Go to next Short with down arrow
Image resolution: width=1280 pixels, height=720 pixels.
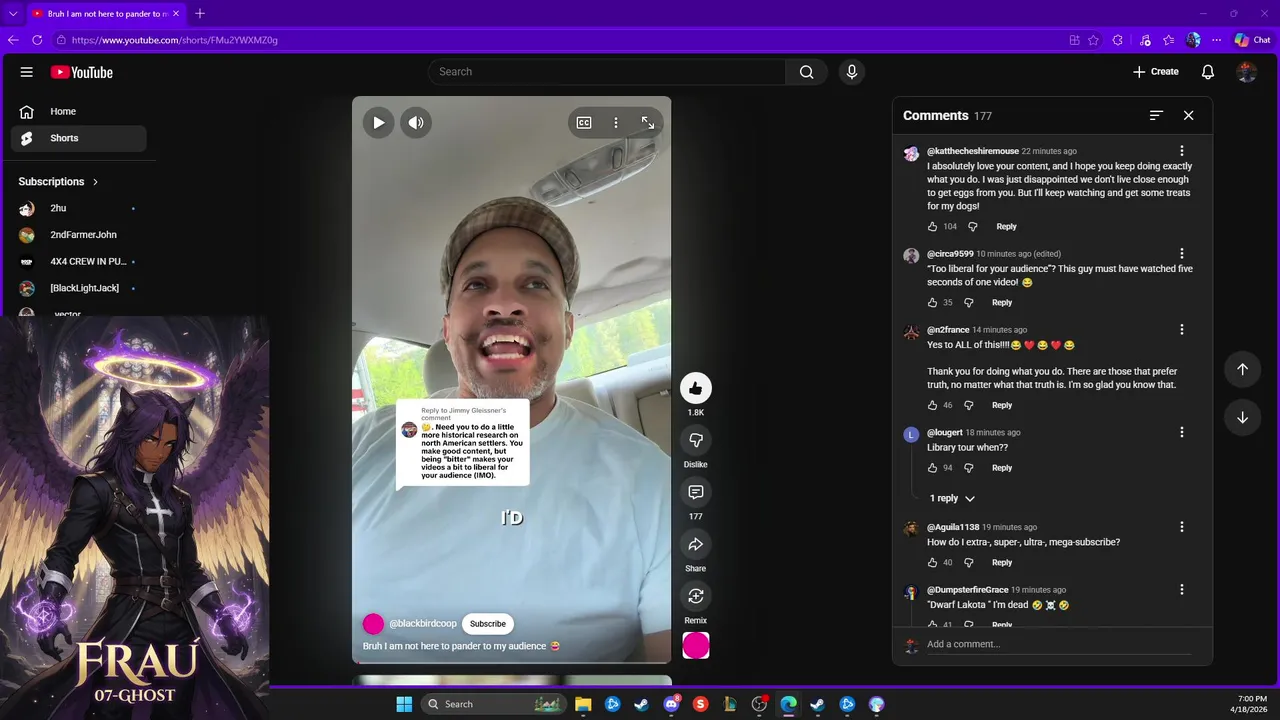(1242, 417)
